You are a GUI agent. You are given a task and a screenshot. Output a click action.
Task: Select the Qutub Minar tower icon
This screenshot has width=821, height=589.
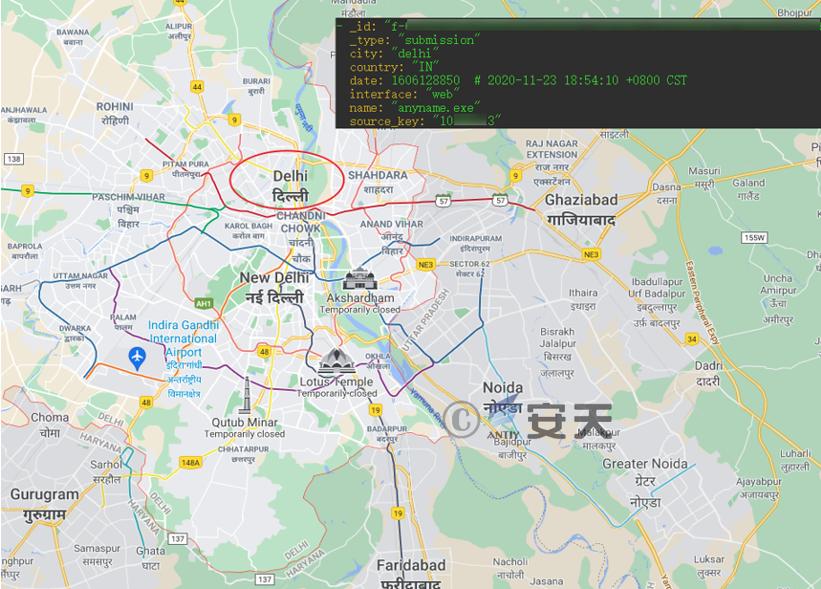point(245,396)
